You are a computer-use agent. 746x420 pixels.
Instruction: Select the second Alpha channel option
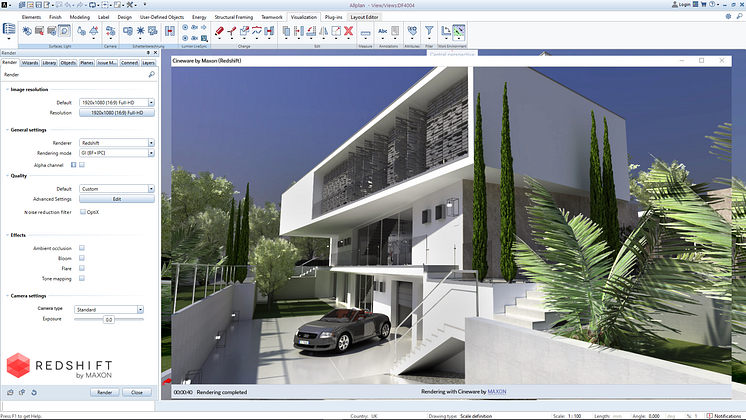pyautogui.click(x=82, y=165)
